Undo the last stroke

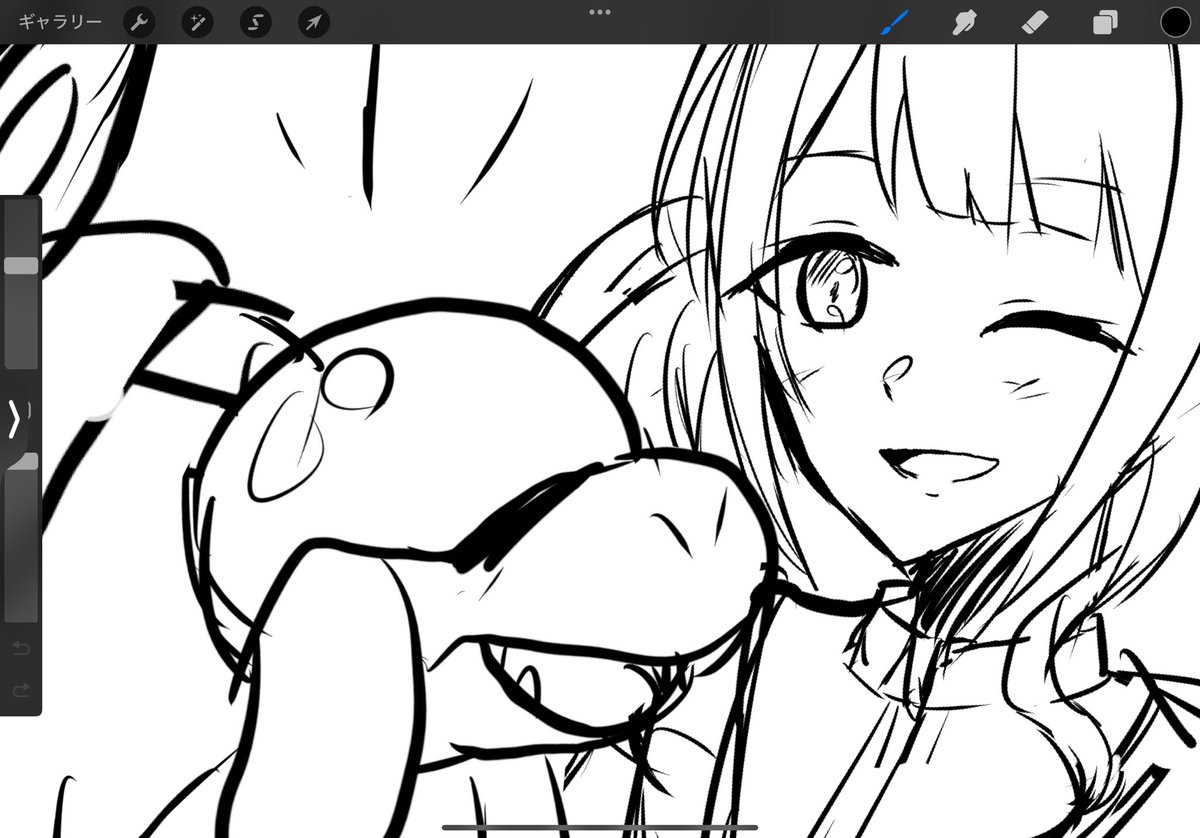click(21, 648)
